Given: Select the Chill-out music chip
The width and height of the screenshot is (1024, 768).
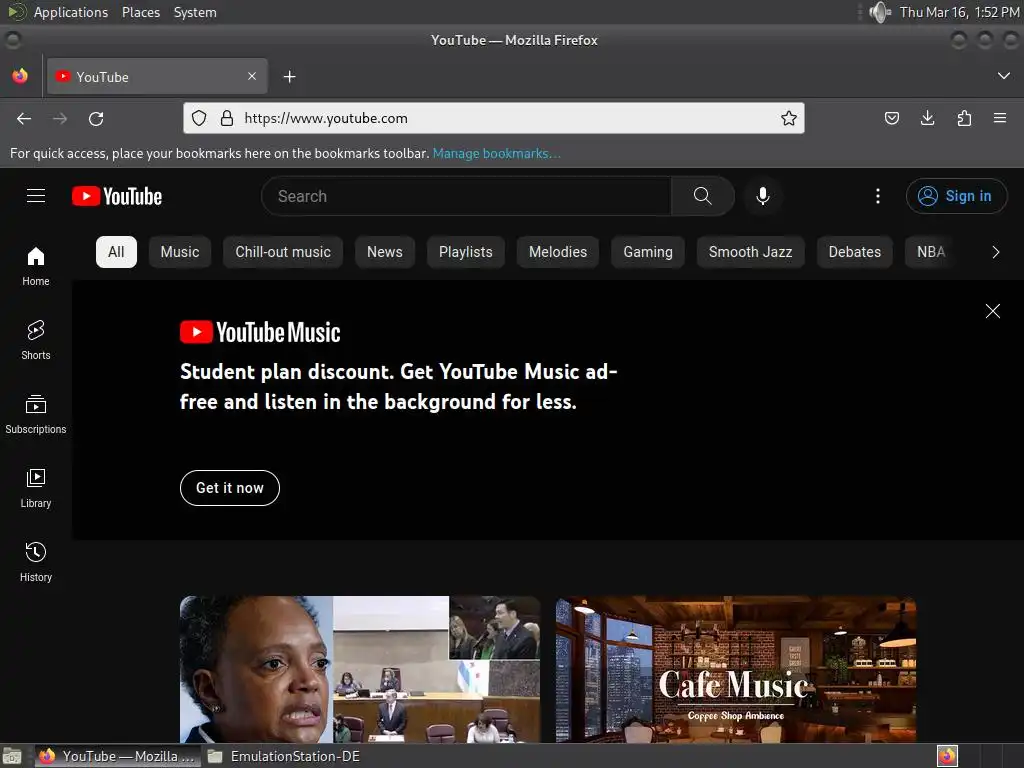Looking at the screenshot, I should [x=283, y=252].
